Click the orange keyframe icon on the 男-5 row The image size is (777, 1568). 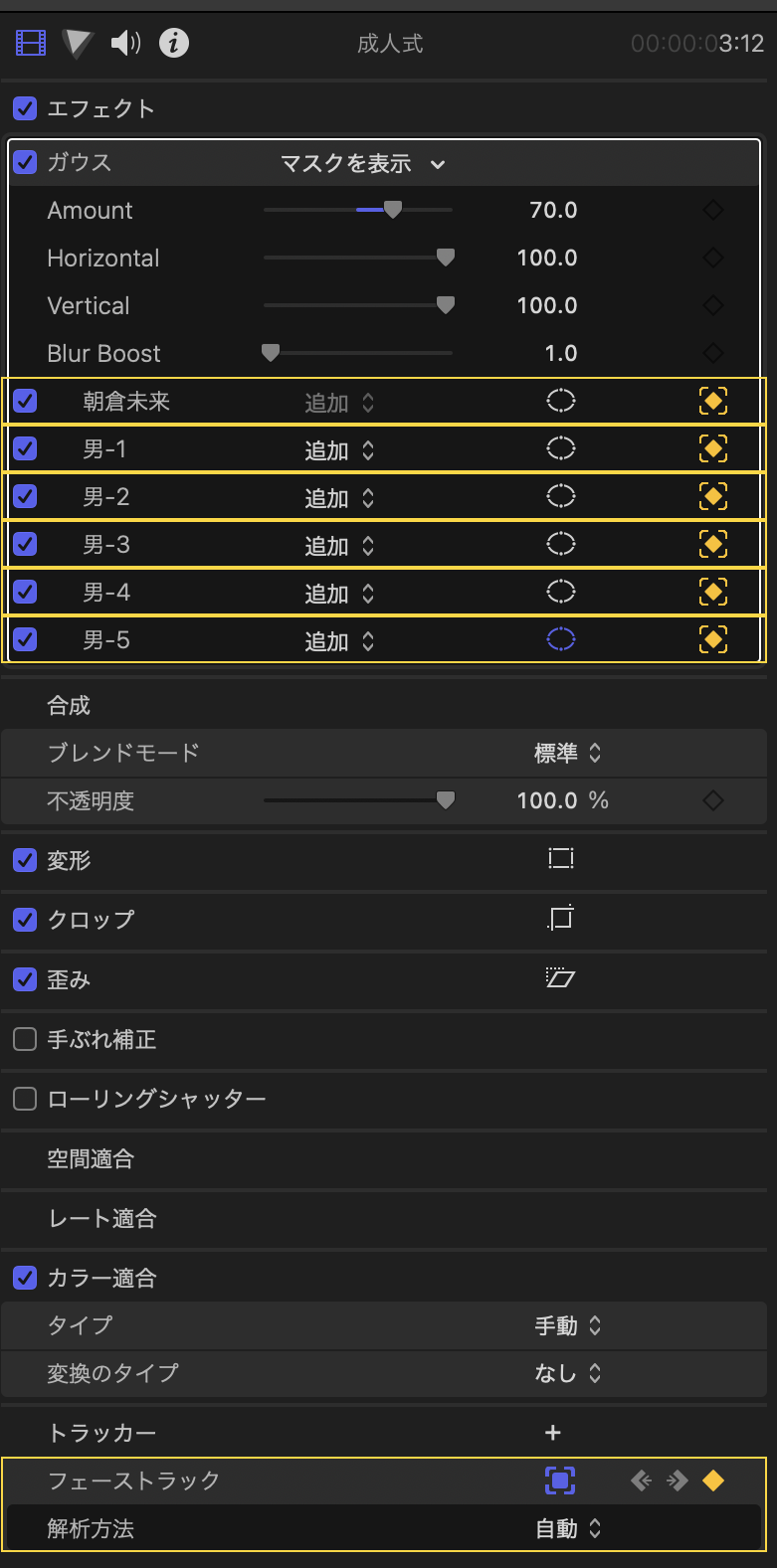pyautogui.click(x=713, y=639)
